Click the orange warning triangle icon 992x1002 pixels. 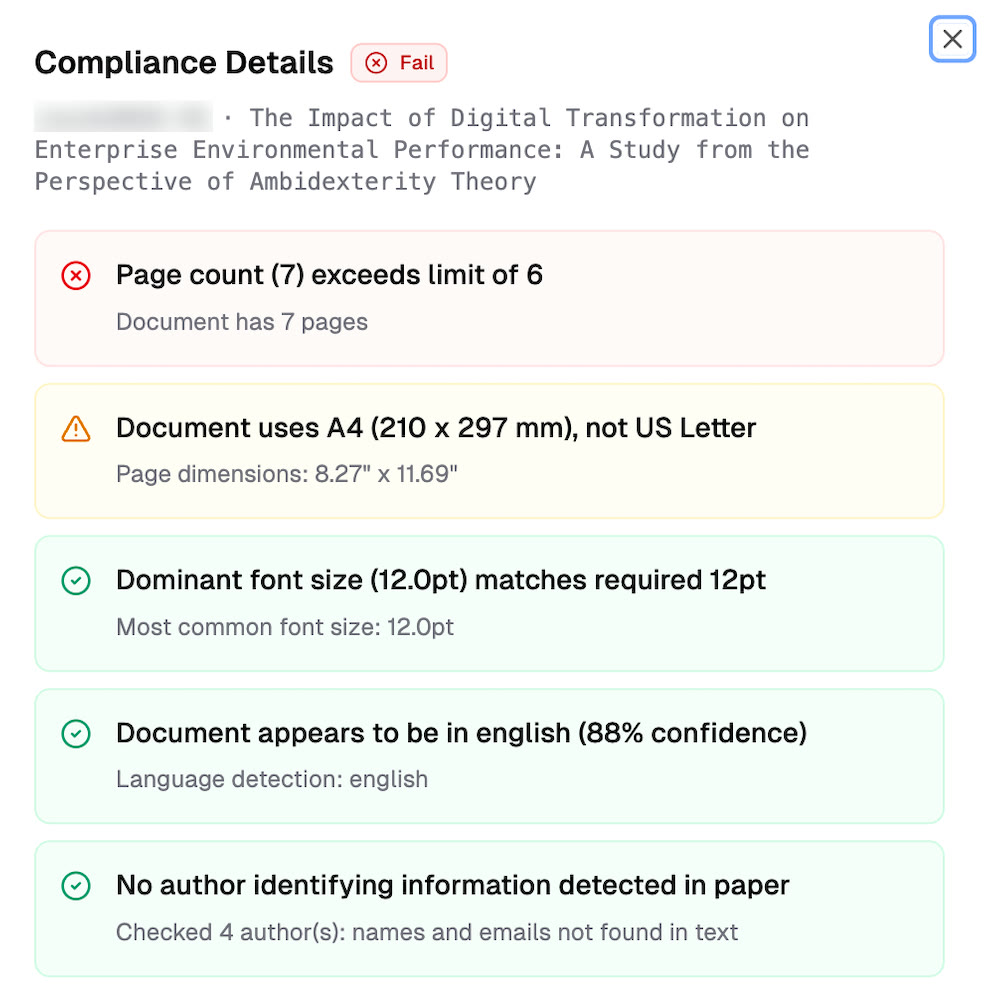76,429
